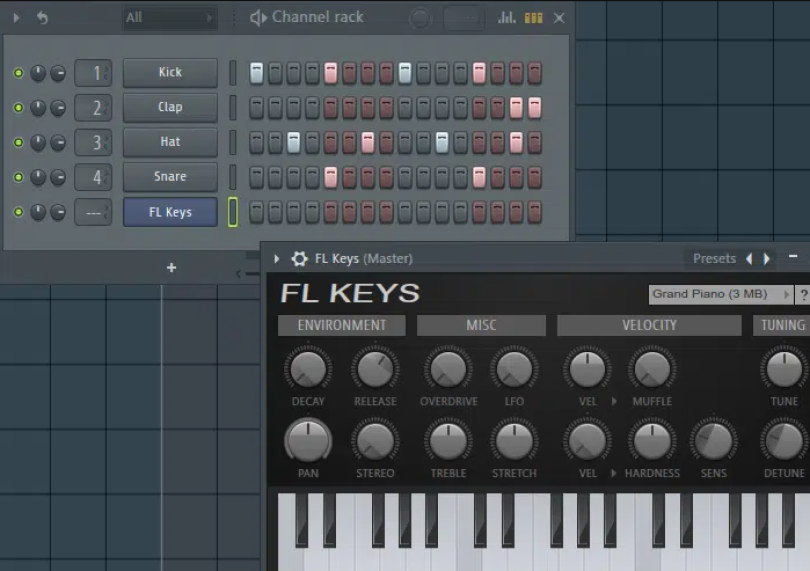Click the Kick channel volume knob
The height and width of the screenshot is (571, 810).
[x=58, y=73]
